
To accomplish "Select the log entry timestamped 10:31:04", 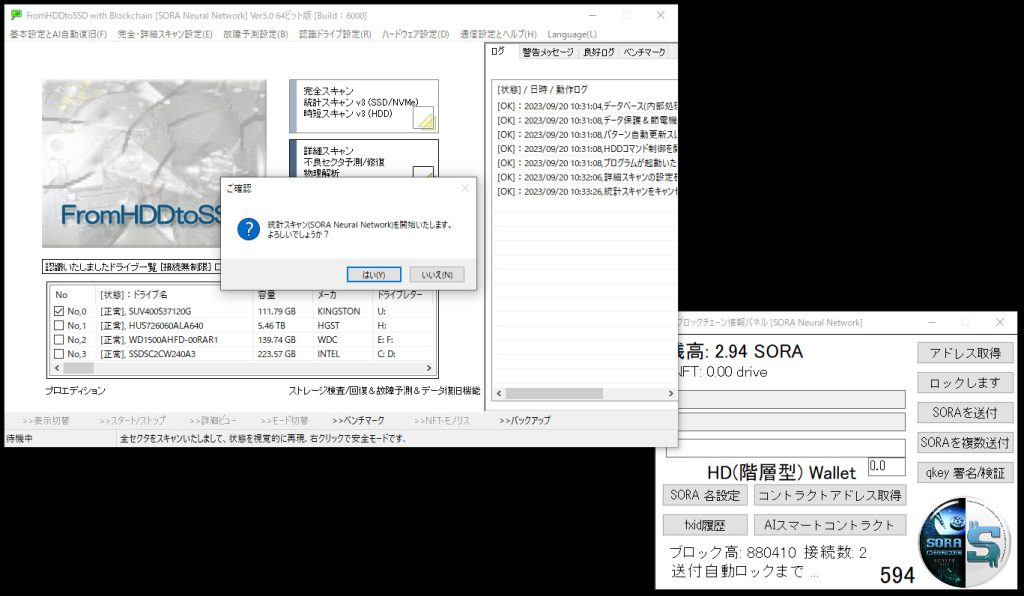I will [586, 106].
